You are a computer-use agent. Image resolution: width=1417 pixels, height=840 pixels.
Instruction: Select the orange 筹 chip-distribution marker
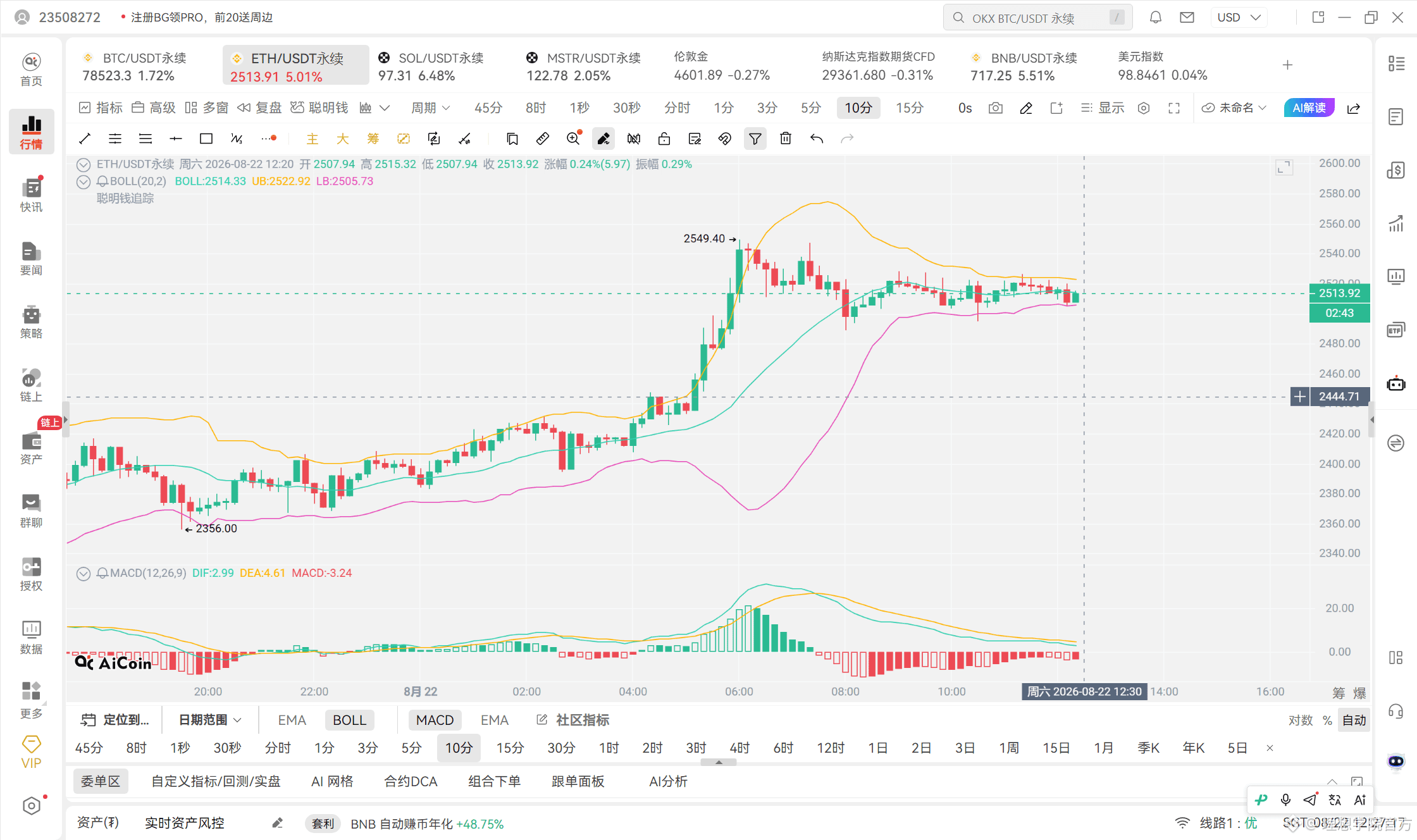pos(373,139)
